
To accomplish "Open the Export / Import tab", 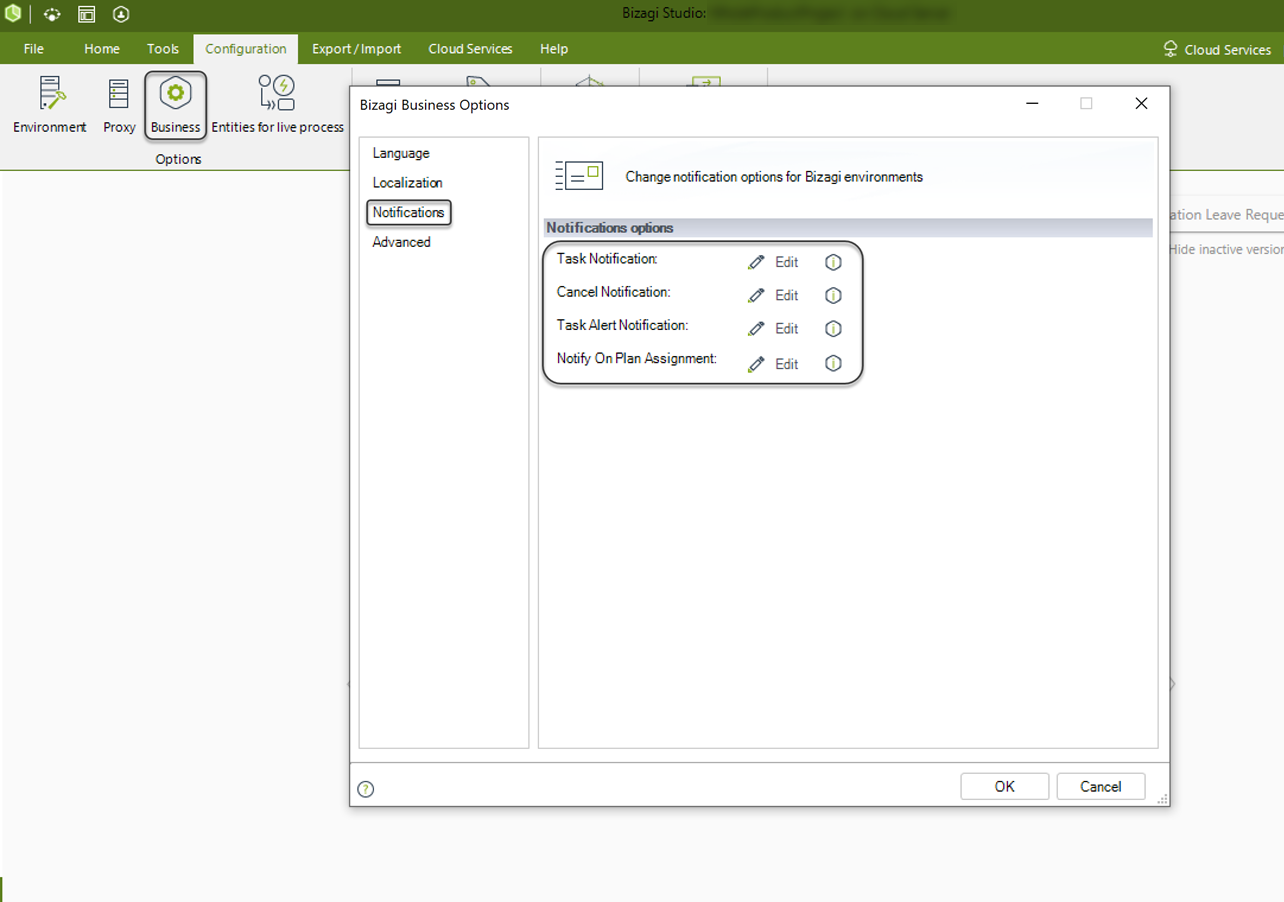I will point(357,48).
